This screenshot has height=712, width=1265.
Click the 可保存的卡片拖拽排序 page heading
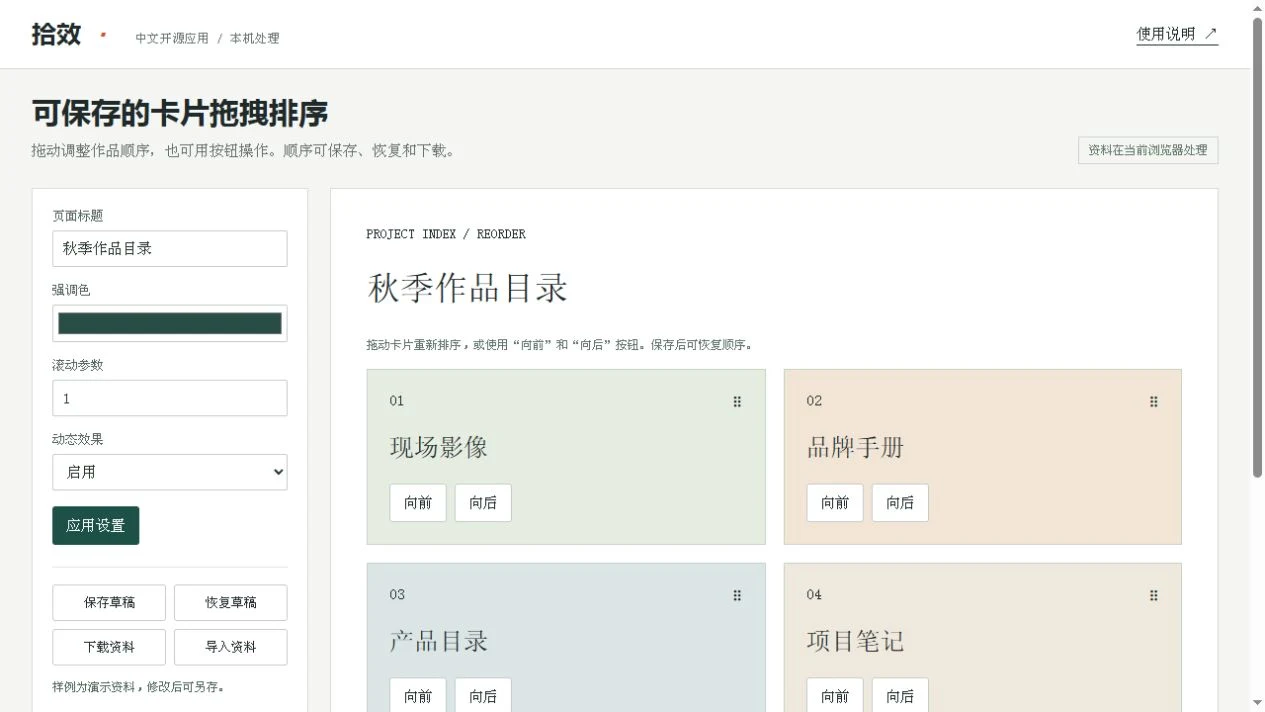[x=180, y=114]
